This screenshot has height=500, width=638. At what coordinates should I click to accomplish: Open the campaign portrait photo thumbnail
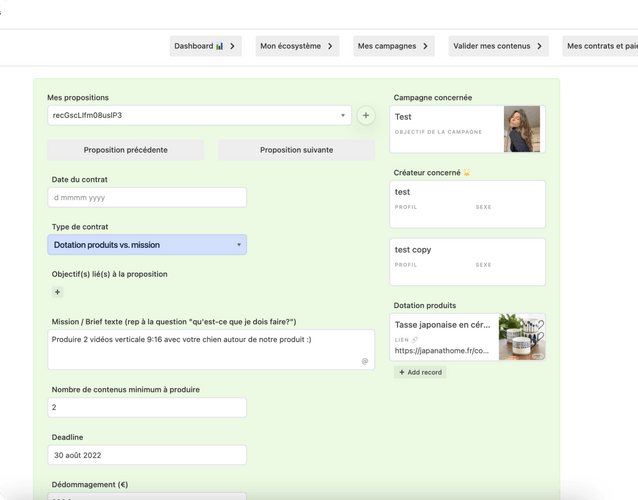[x=522, y=129]
